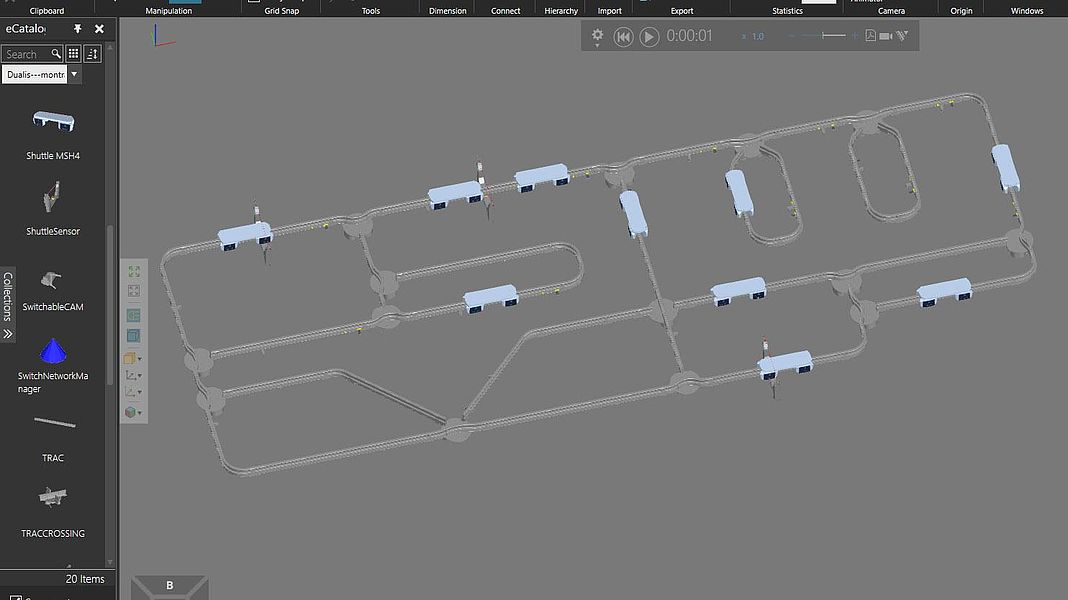This screenshot has height=600, width=1068.
Task: Record simulation video with camera icon
Action: [885, 36]
